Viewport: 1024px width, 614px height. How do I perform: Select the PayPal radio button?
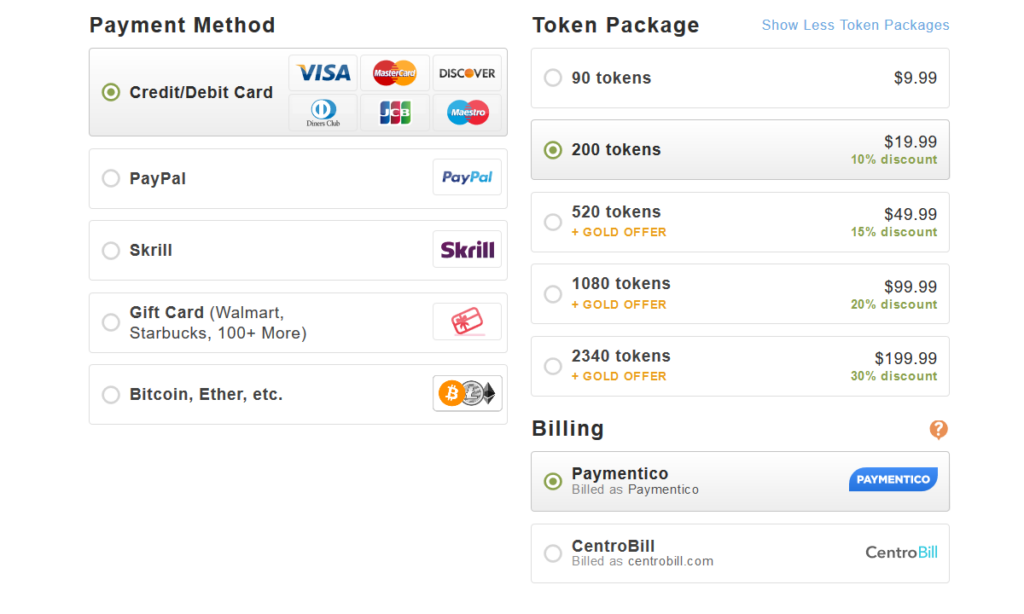coord(111,178)
